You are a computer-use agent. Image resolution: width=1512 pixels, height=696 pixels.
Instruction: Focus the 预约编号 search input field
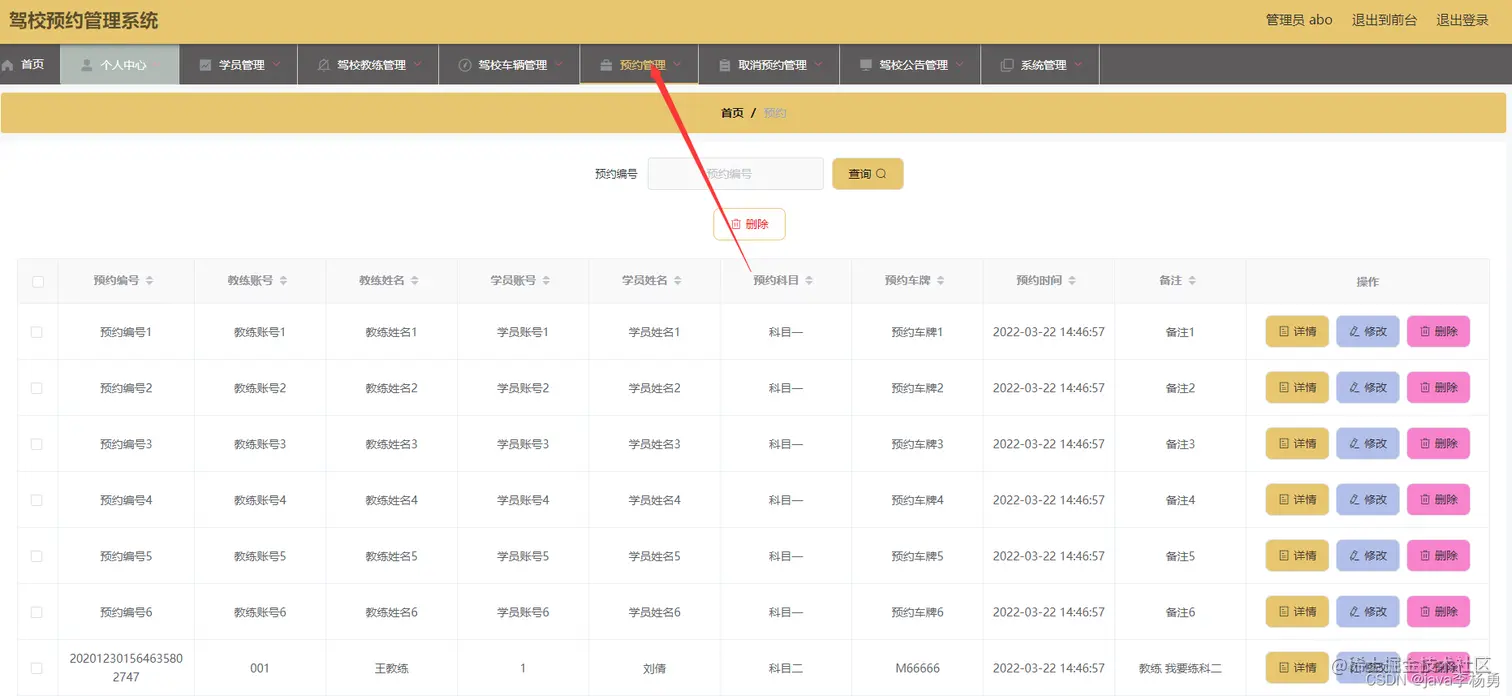click(735, 174)
